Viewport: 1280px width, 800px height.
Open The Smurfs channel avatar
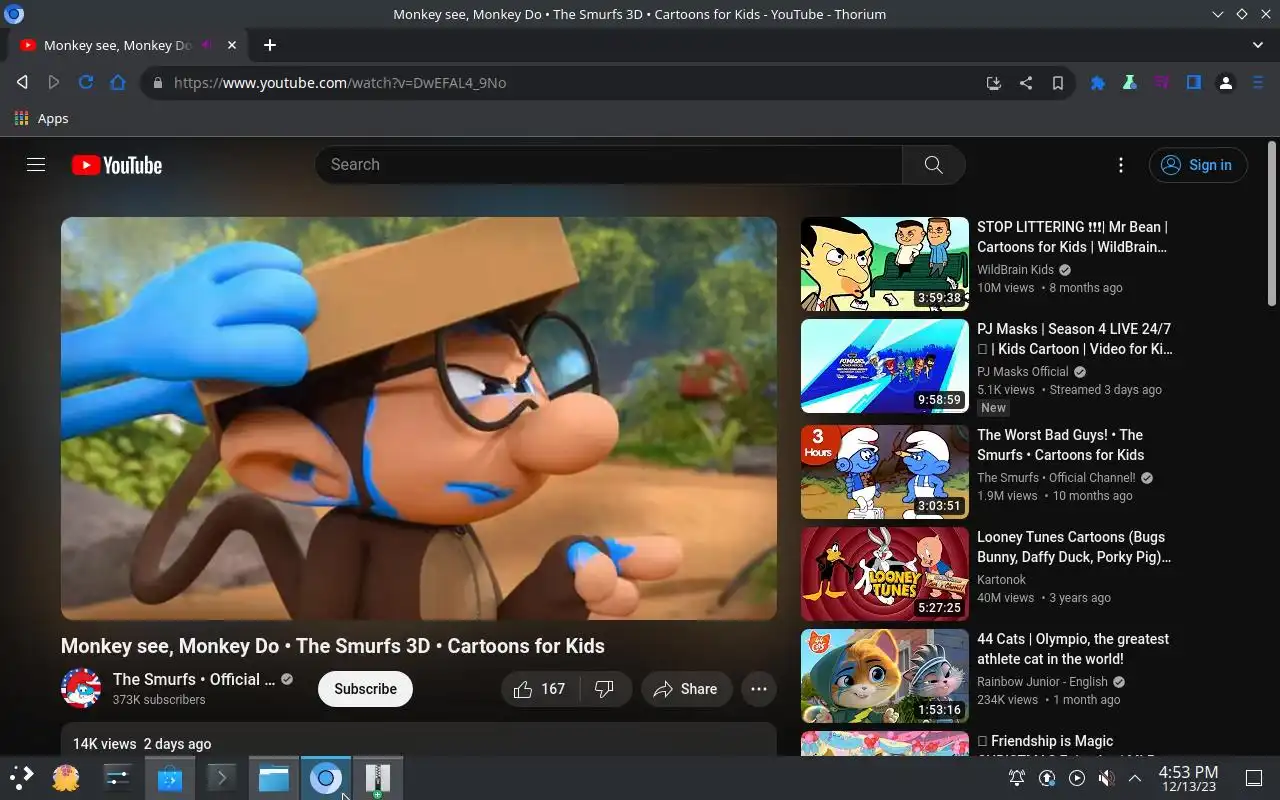point(81,688)
